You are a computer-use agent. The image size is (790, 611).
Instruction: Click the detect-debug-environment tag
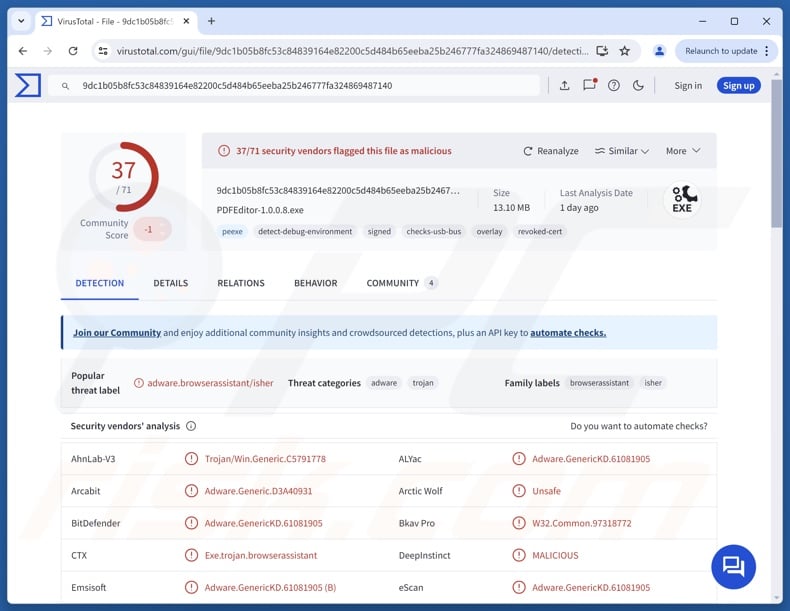(x=305, y=232)
